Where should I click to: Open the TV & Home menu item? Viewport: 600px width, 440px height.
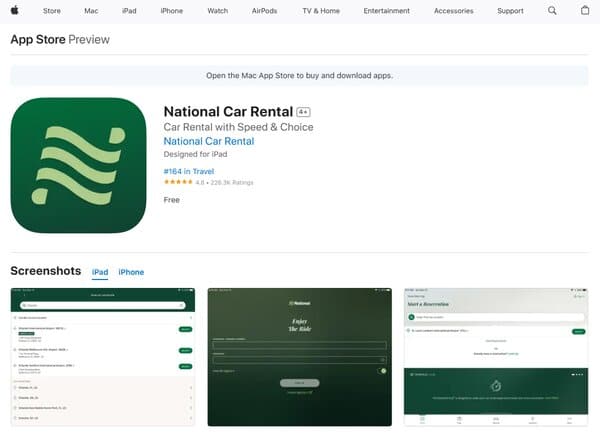[x=321, y=11]
